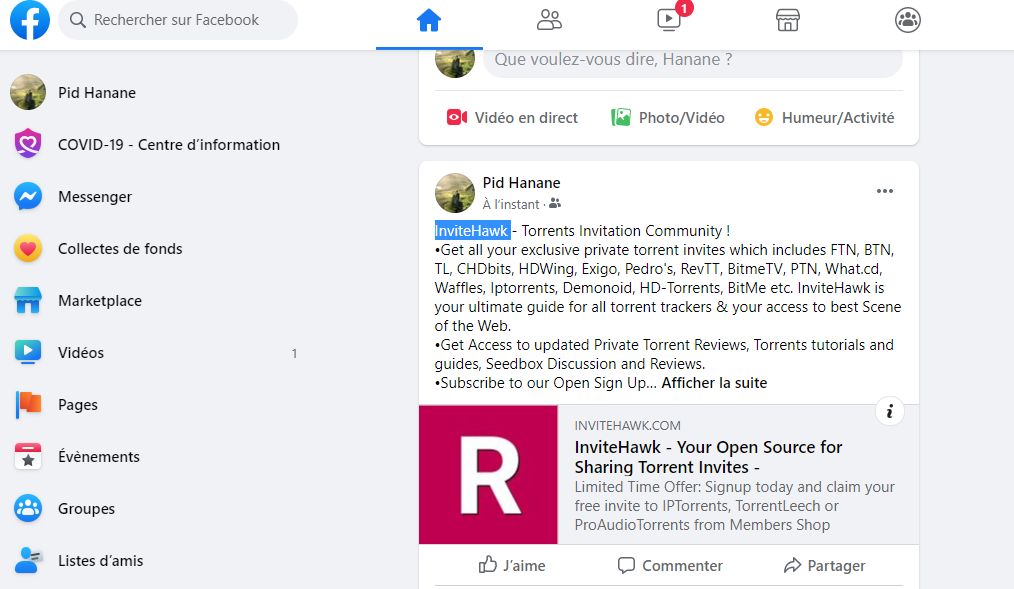
Task: Click the Messenger icon in sidebar
Action: pyautogui.click(x=28, y=197)
